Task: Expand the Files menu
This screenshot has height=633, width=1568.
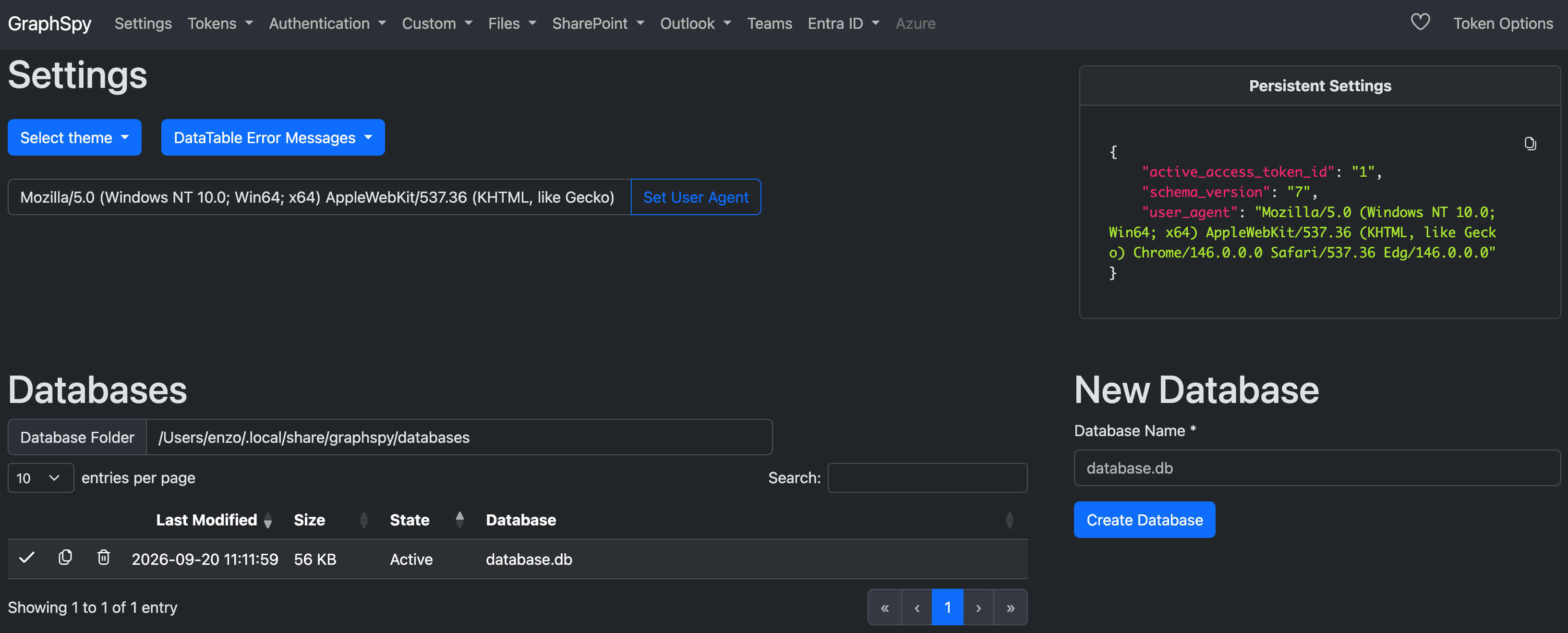Action: coord(512,23)
